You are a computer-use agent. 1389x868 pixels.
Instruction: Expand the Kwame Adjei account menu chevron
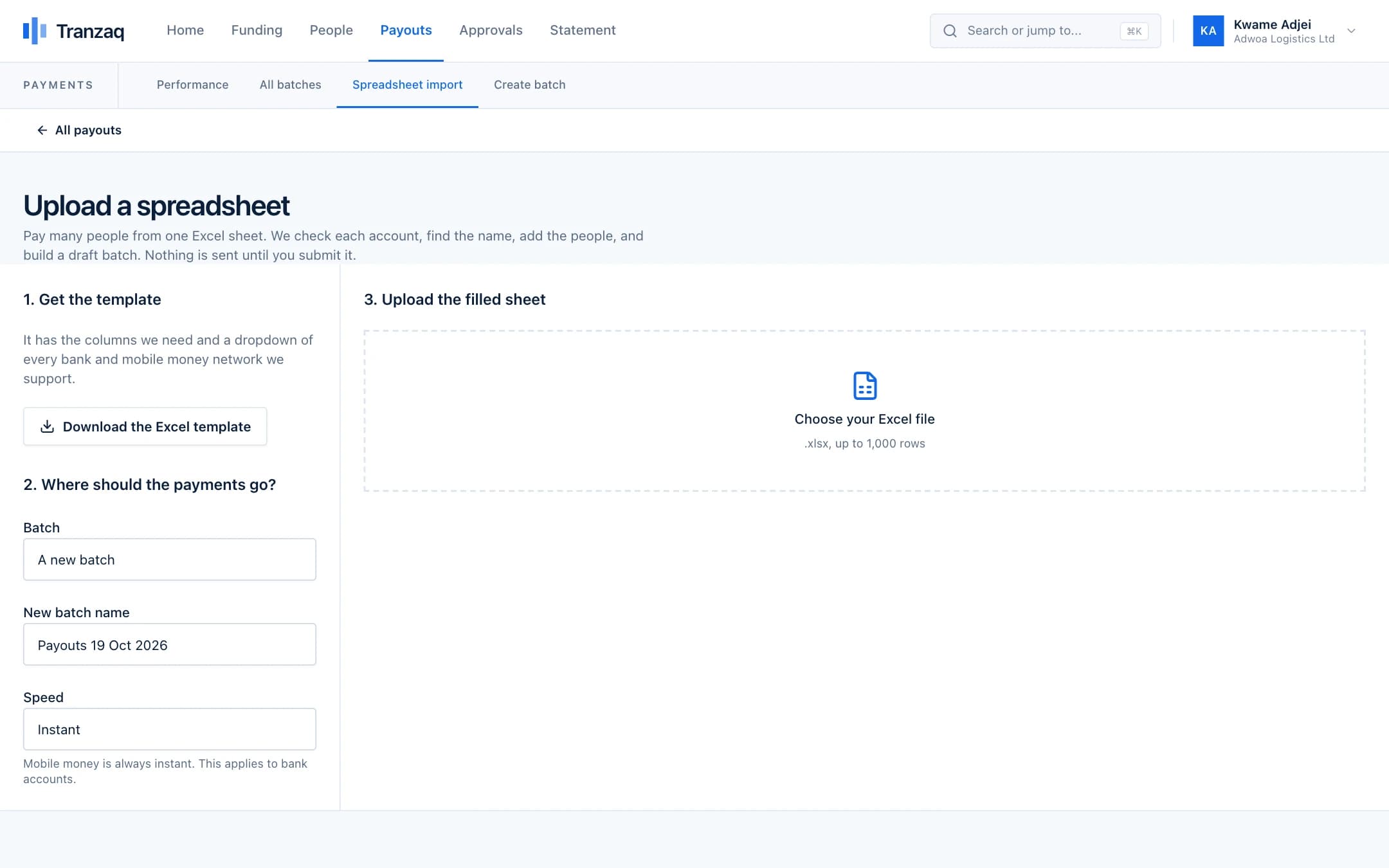(x=1351, y=31)
